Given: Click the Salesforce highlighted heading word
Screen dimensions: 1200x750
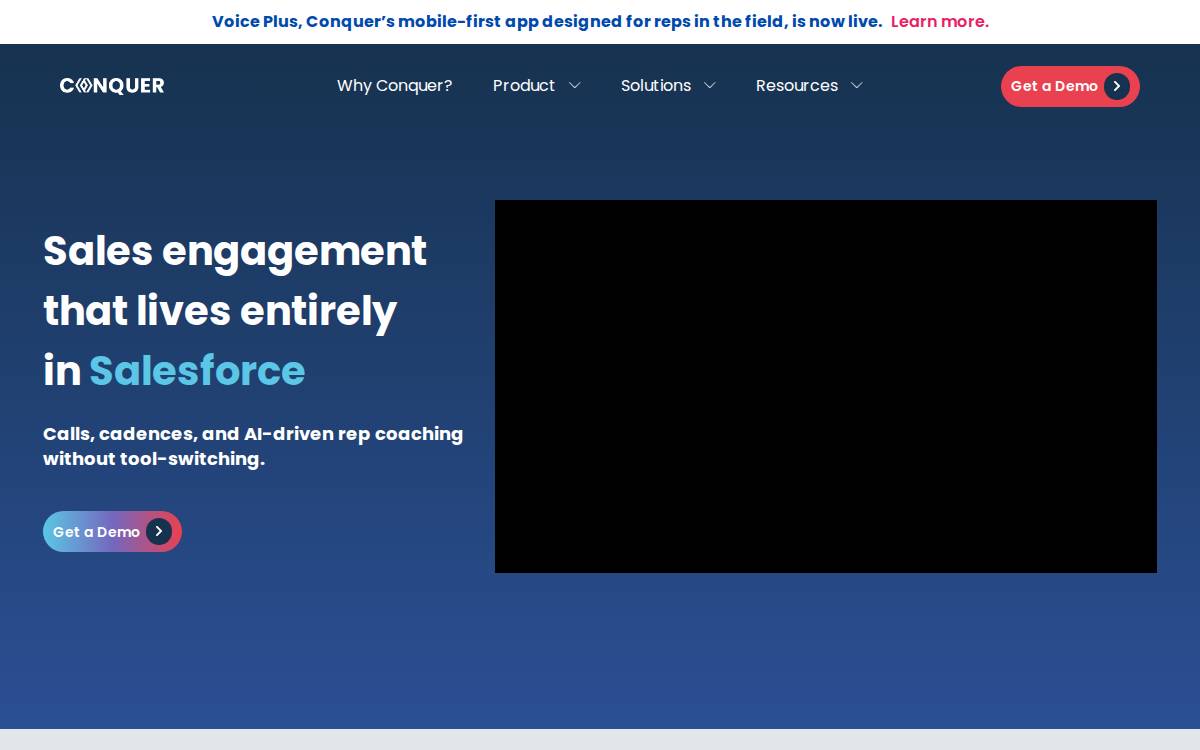Looking at the screenshot, I should [x=197, y=371].
